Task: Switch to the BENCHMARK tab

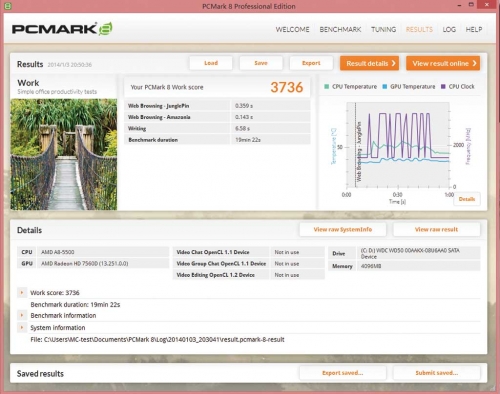Action: point(340,29)
